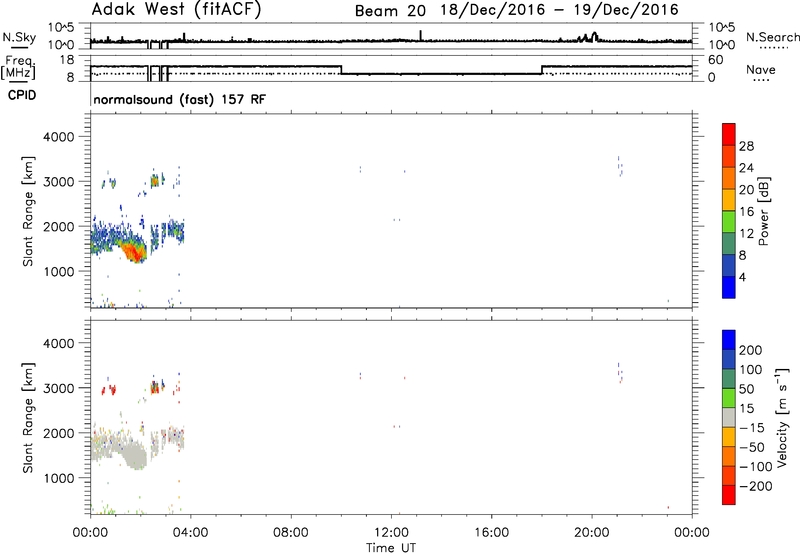Pick the green Power segment between 12 and 16
The width and height of the screenshot is (800, 554).
(x=729, y=222)
